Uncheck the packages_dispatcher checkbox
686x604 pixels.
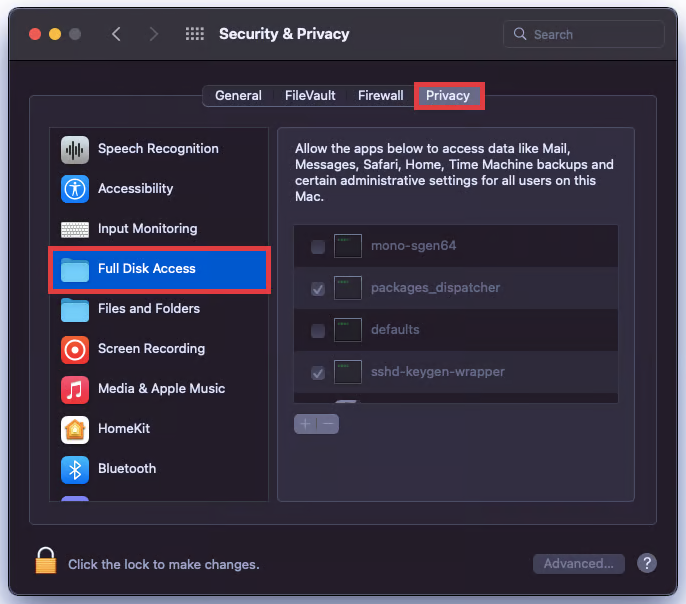coord(318,289)
